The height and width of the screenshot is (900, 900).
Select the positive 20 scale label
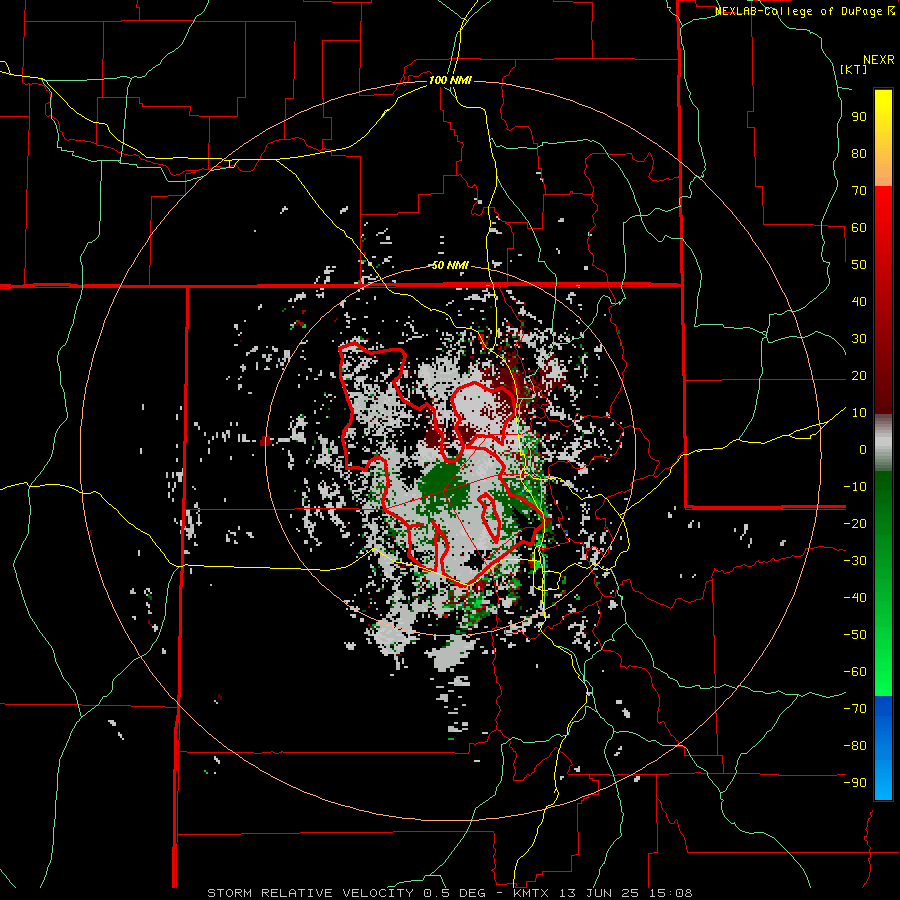coord(859,375)
